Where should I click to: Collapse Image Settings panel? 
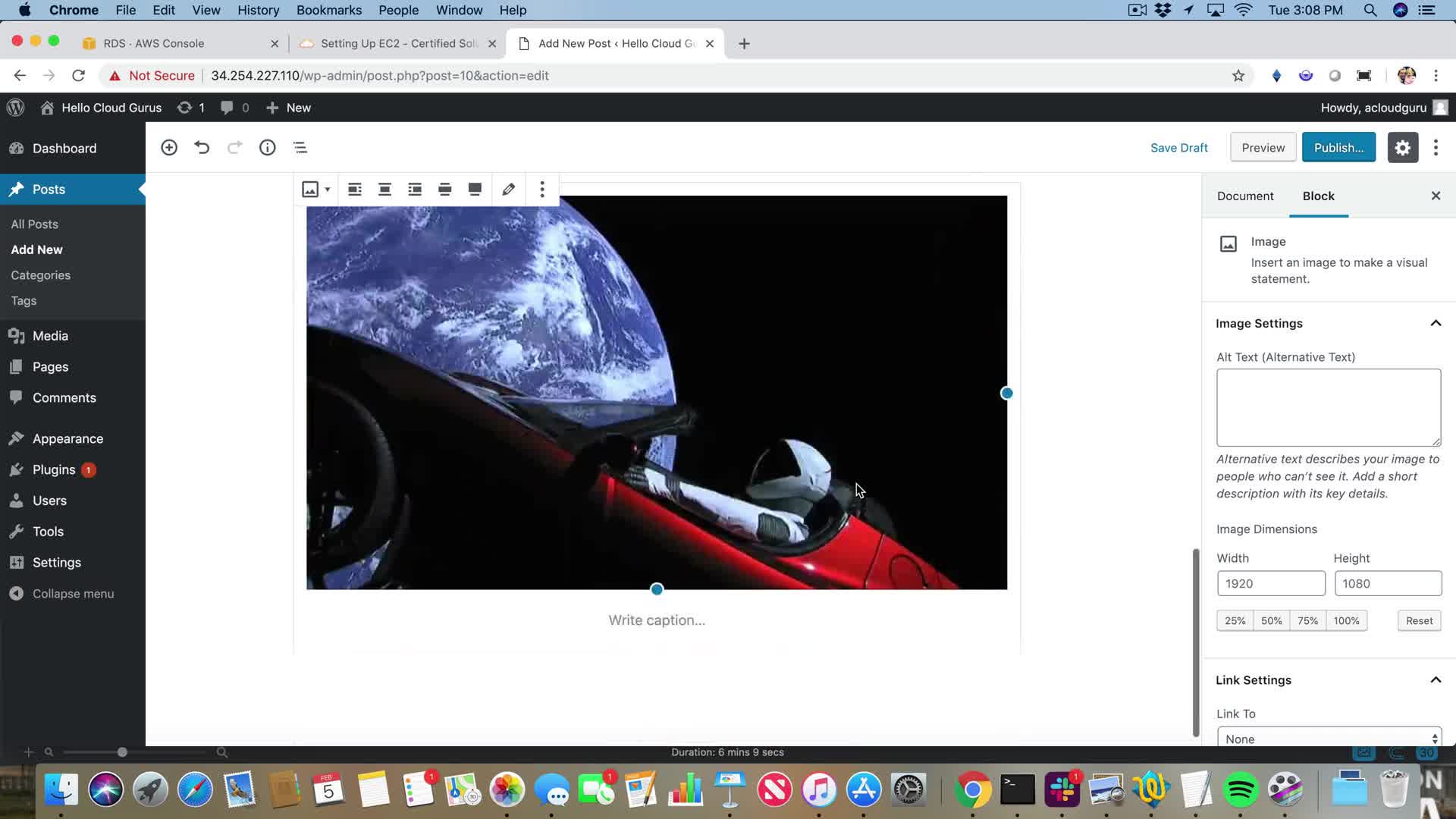click(x=1435, y=323)
